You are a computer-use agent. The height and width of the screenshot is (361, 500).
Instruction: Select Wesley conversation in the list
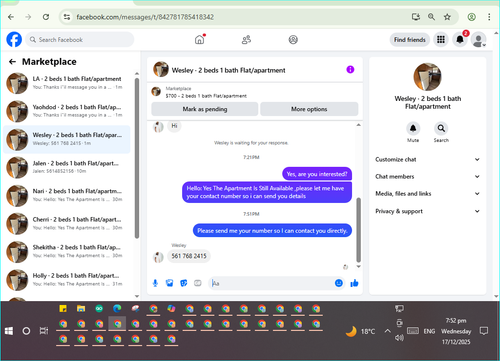tap(67, 139)
